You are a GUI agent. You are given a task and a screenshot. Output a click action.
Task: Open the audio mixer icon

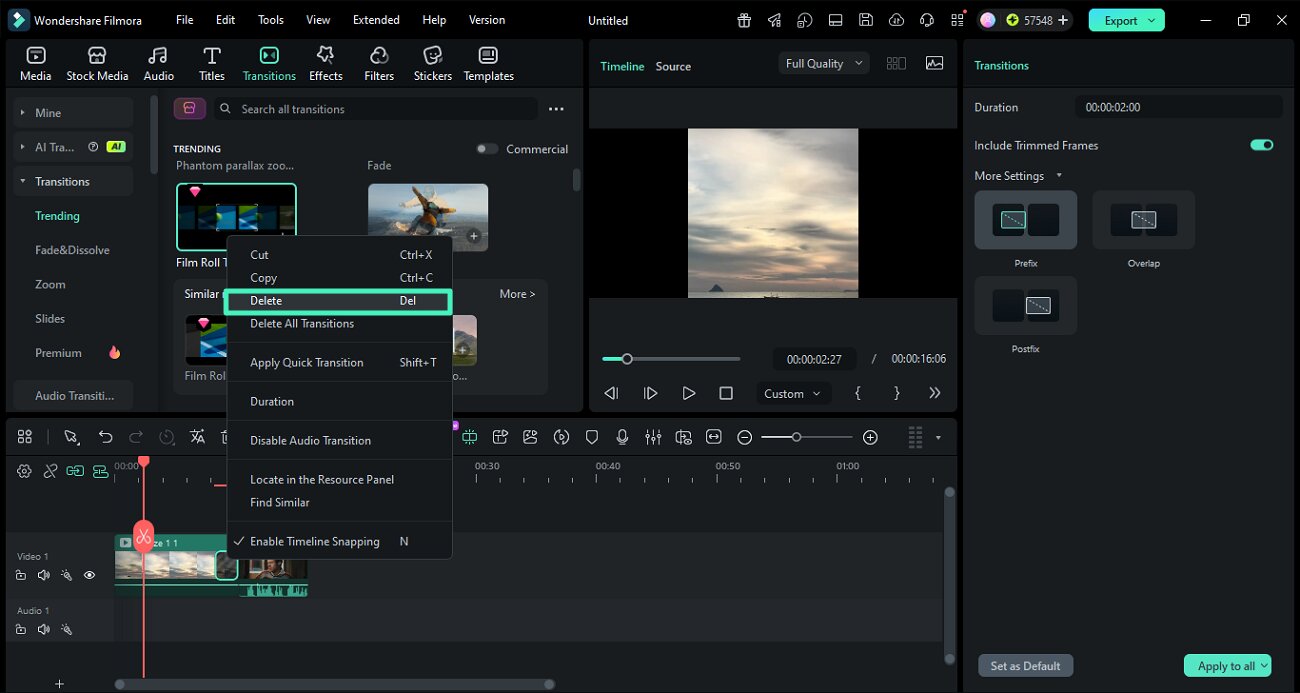(x=653, y=437)
